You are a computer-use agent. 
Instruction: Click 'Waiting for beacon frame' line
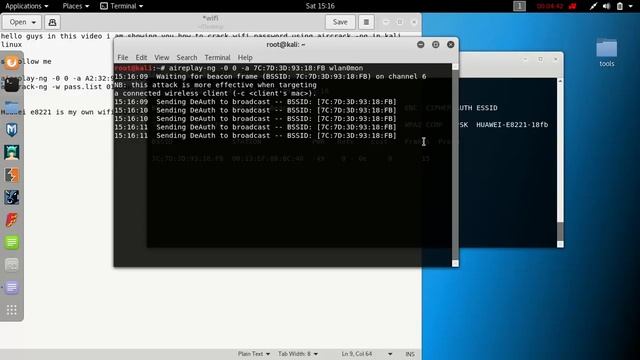[270, 76]
